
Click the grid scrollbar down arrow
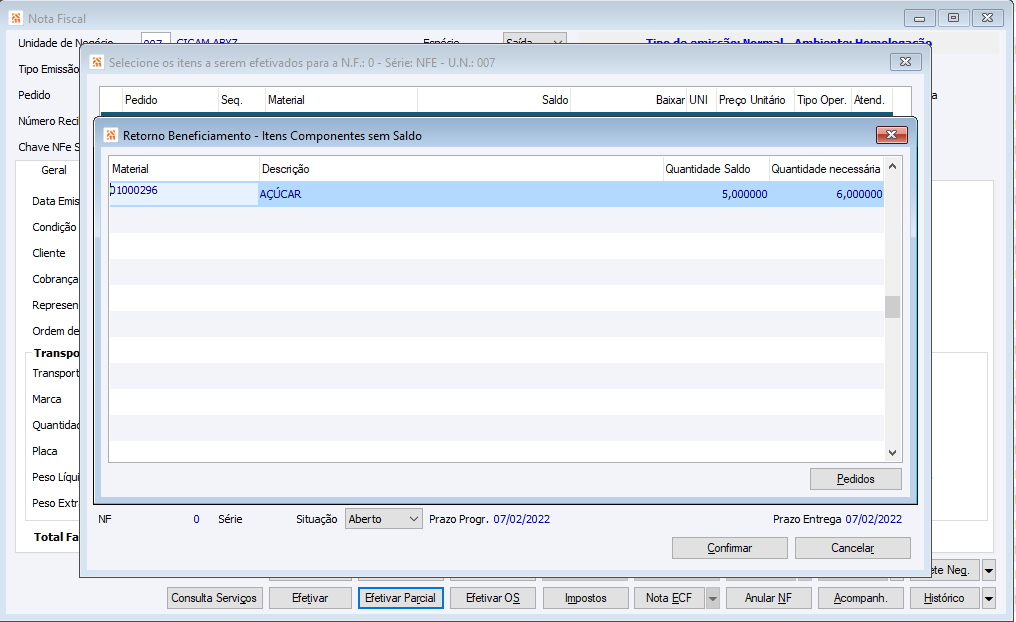[x=892, y=453]
